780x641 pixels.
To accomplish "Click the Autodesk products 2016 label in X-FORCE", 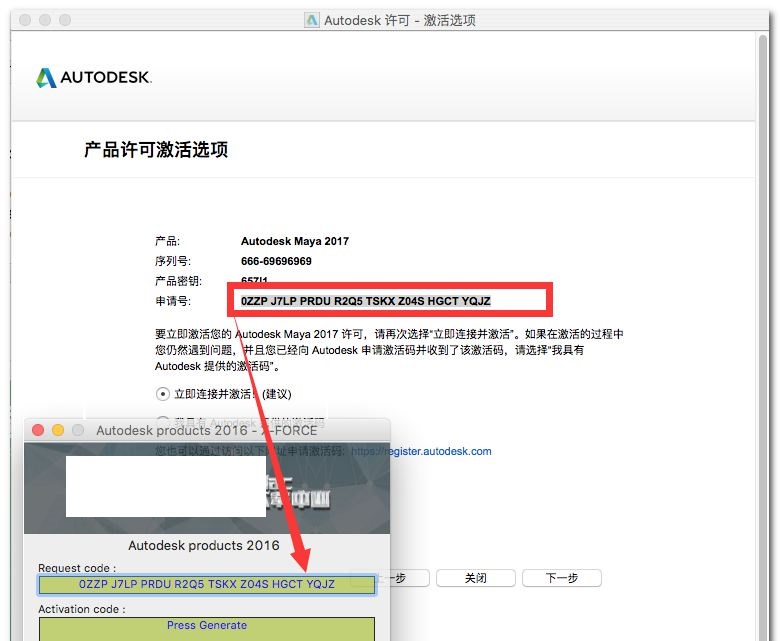I will pos(204,546).
